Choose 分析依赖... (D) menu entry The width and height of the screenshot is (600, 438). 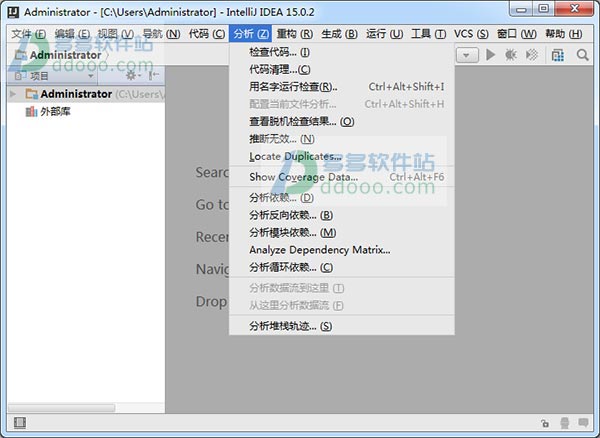342,198
